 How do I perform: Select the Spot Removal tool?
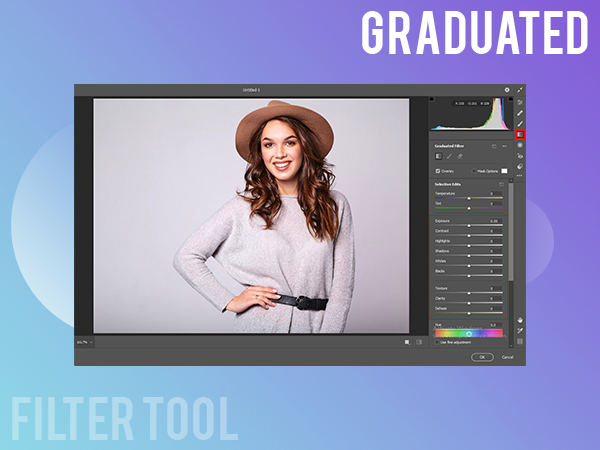[x=520, y=113]
